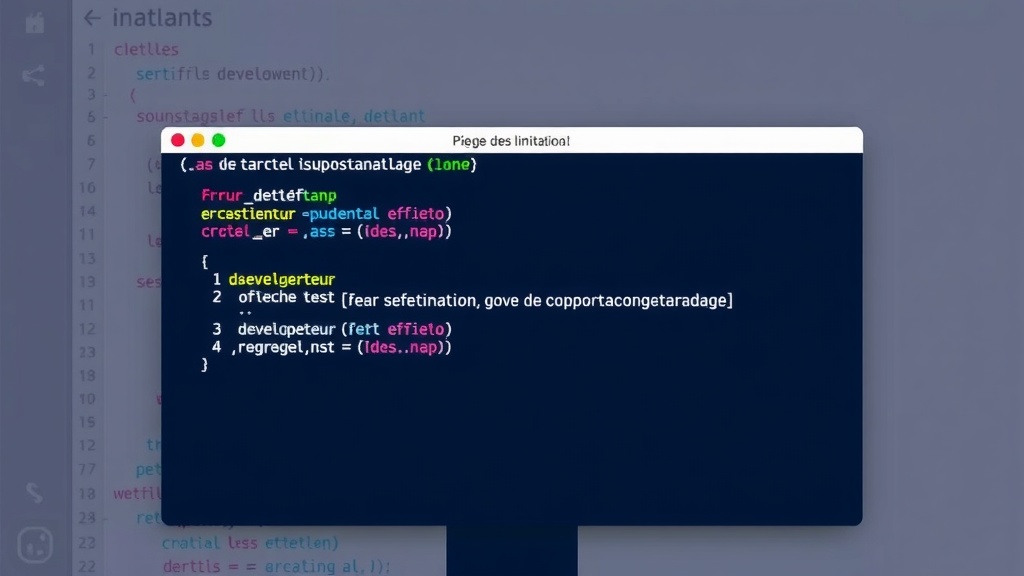Place cursor on sertiffls develowent line
This screenshot has height=576, width=1024.
click(x=232, y=73)
